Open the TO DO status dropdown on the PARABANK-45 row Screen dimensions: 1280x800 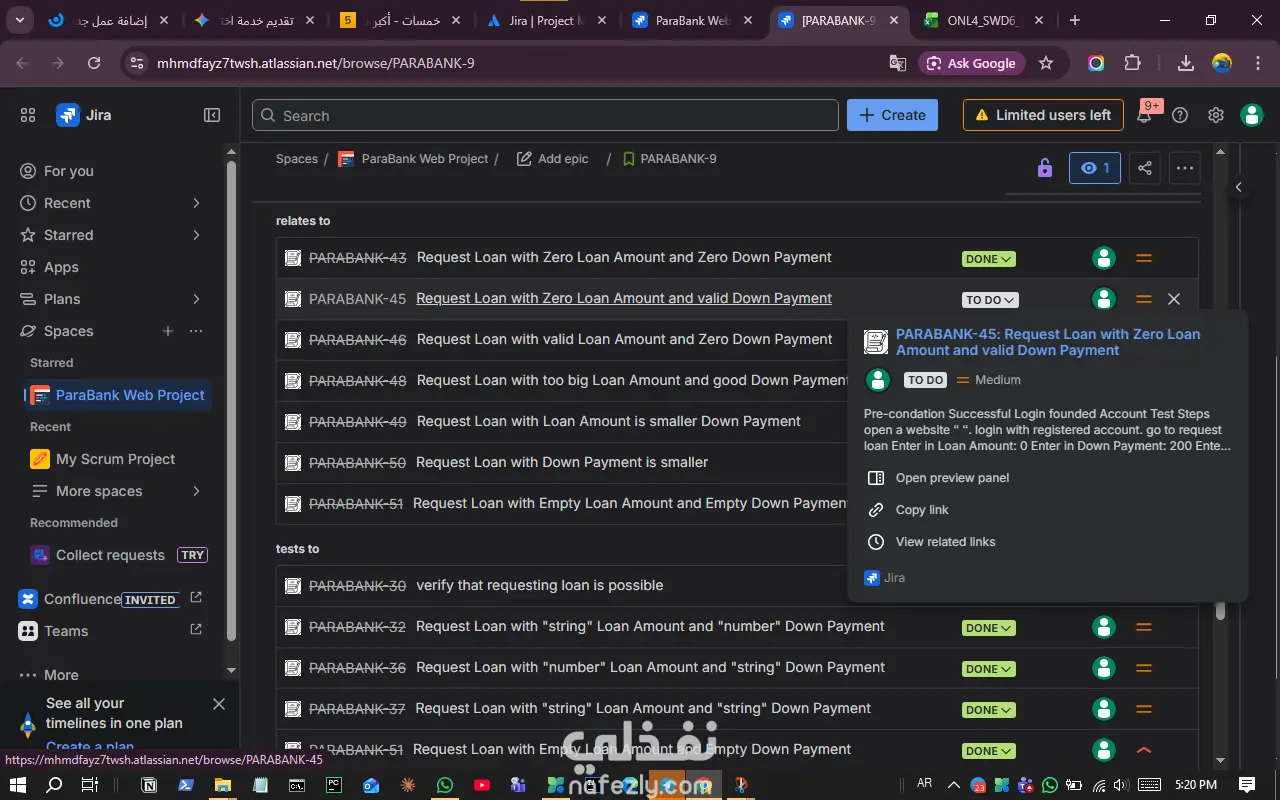point(990,300)
